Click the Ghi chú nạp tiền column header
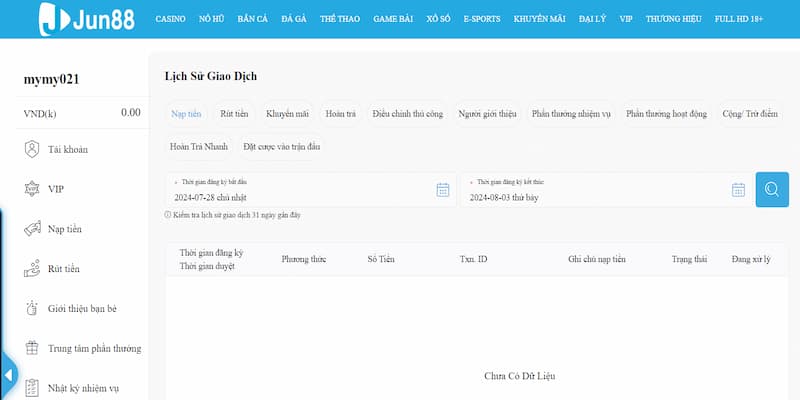This screenshot has width=800, height=400. 597,259
